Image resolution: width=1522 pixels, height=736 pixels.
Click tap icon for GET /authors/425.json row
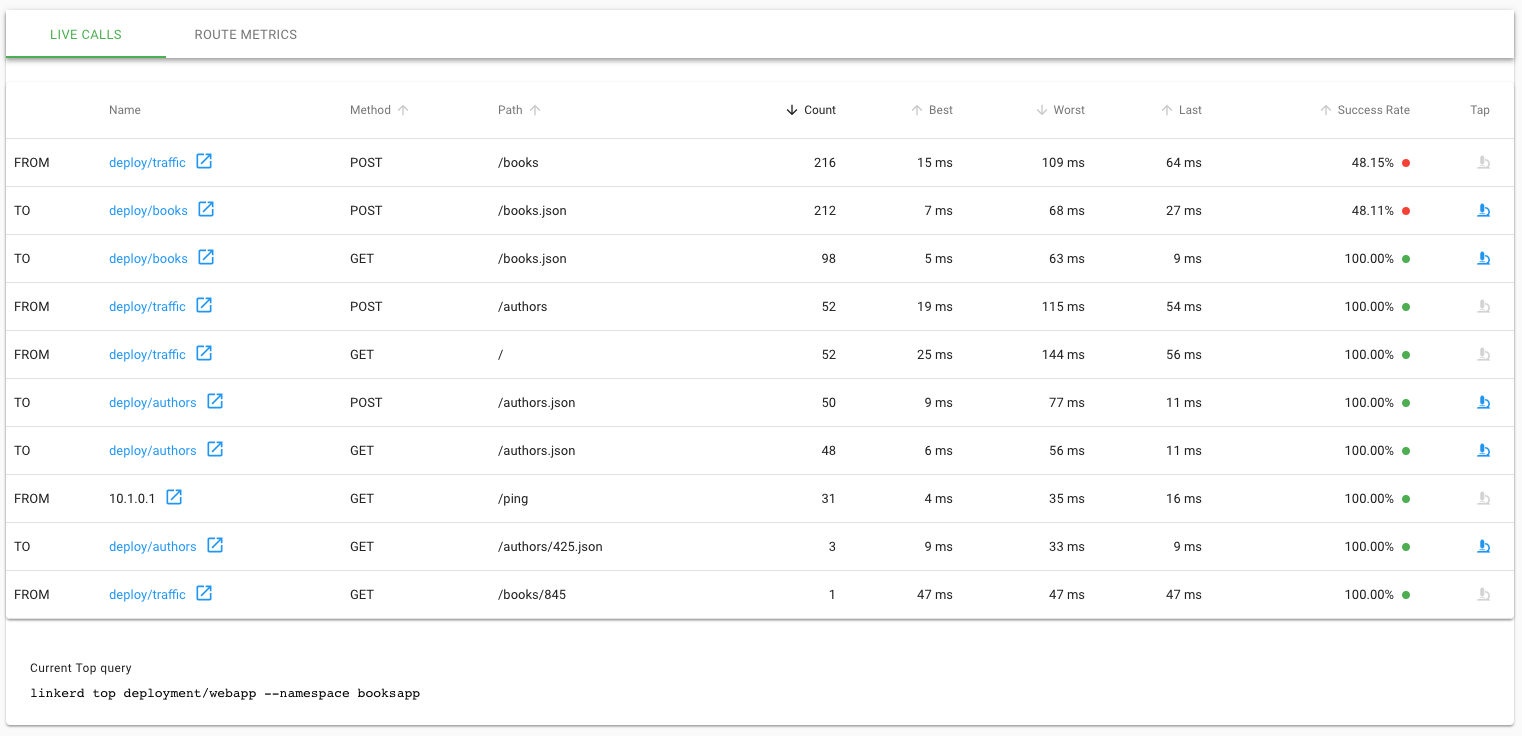[1484, 546]
